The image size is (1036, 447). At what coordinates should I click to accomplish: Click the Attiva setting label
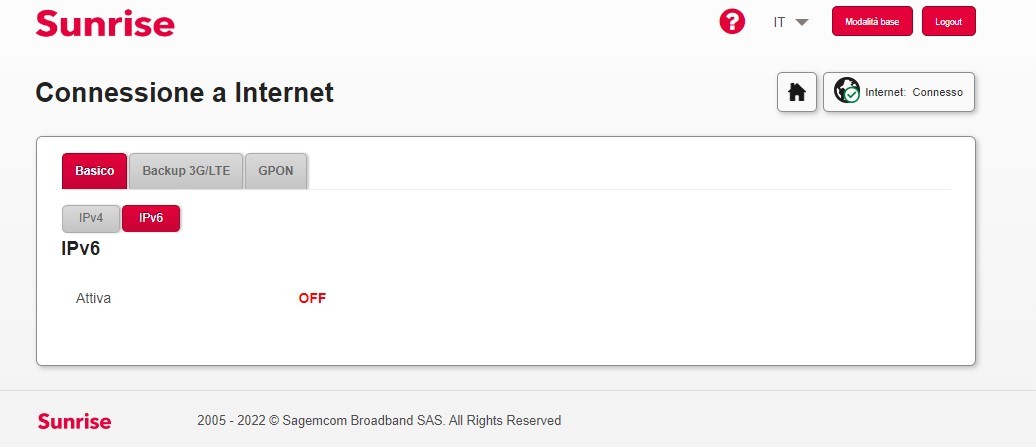[x=94, y=298]
